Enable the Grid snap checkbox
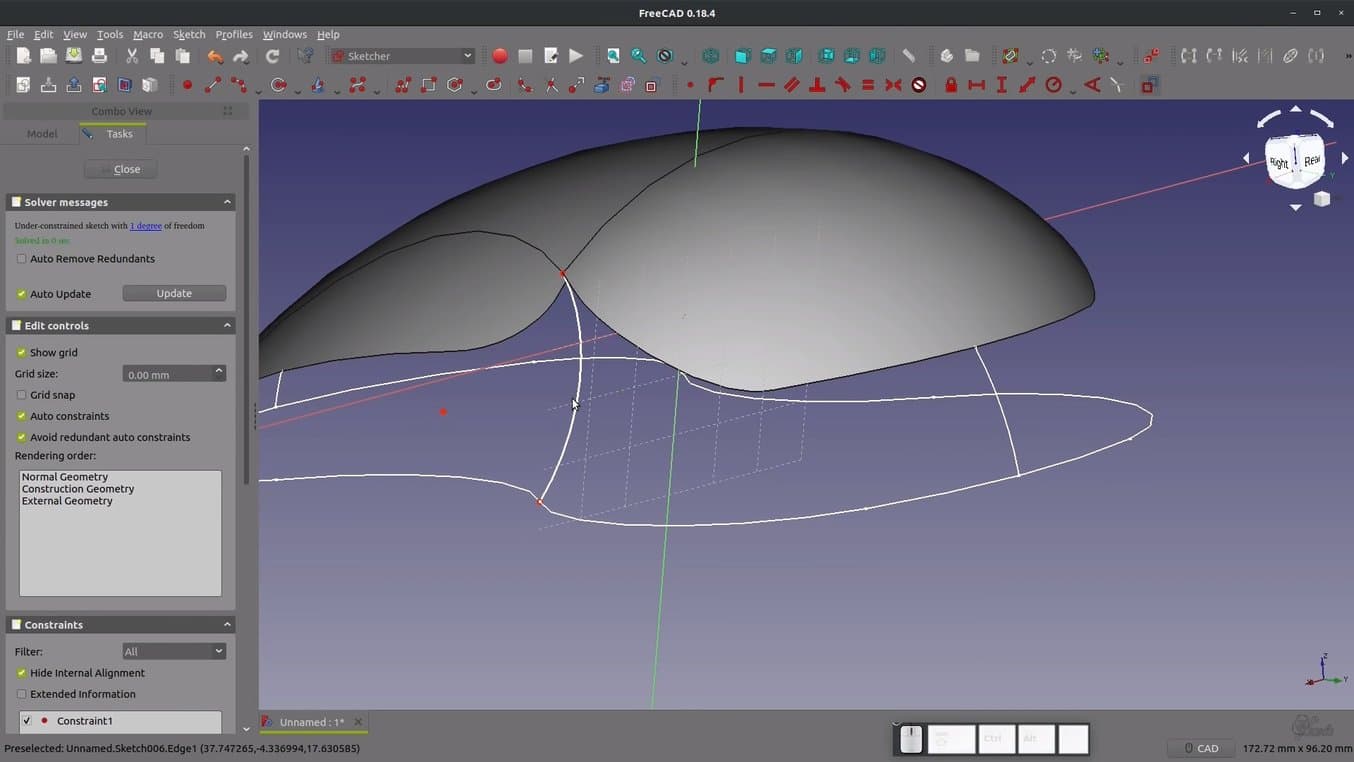1354x762 pixels. pos(22,395)
